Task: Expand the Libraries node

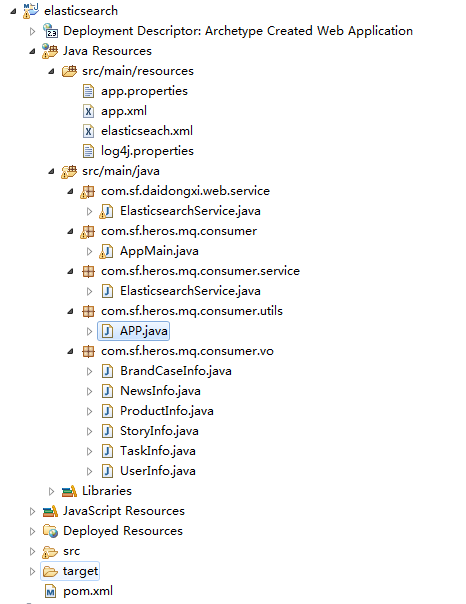Action: click(51, 492)
